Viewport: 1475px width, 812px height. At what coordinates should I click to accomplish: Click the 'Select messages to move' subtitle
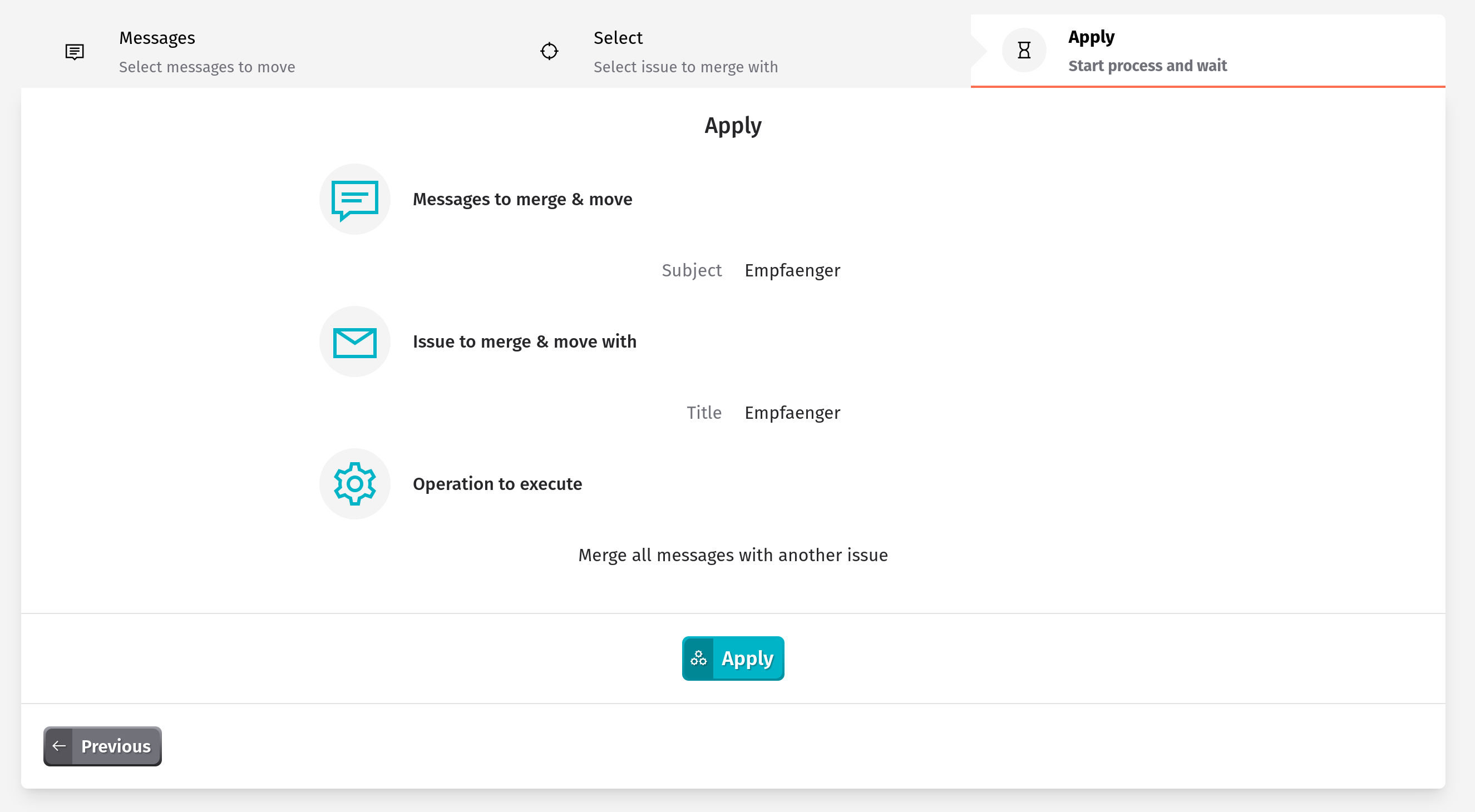[x=207, y=67]
